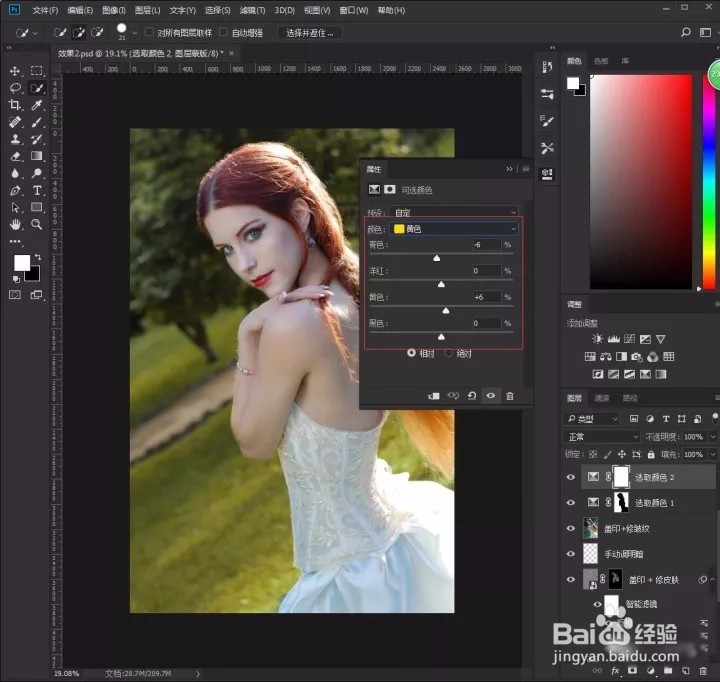
Task: Click the cyan slider handle
Action: click(437, 258)
